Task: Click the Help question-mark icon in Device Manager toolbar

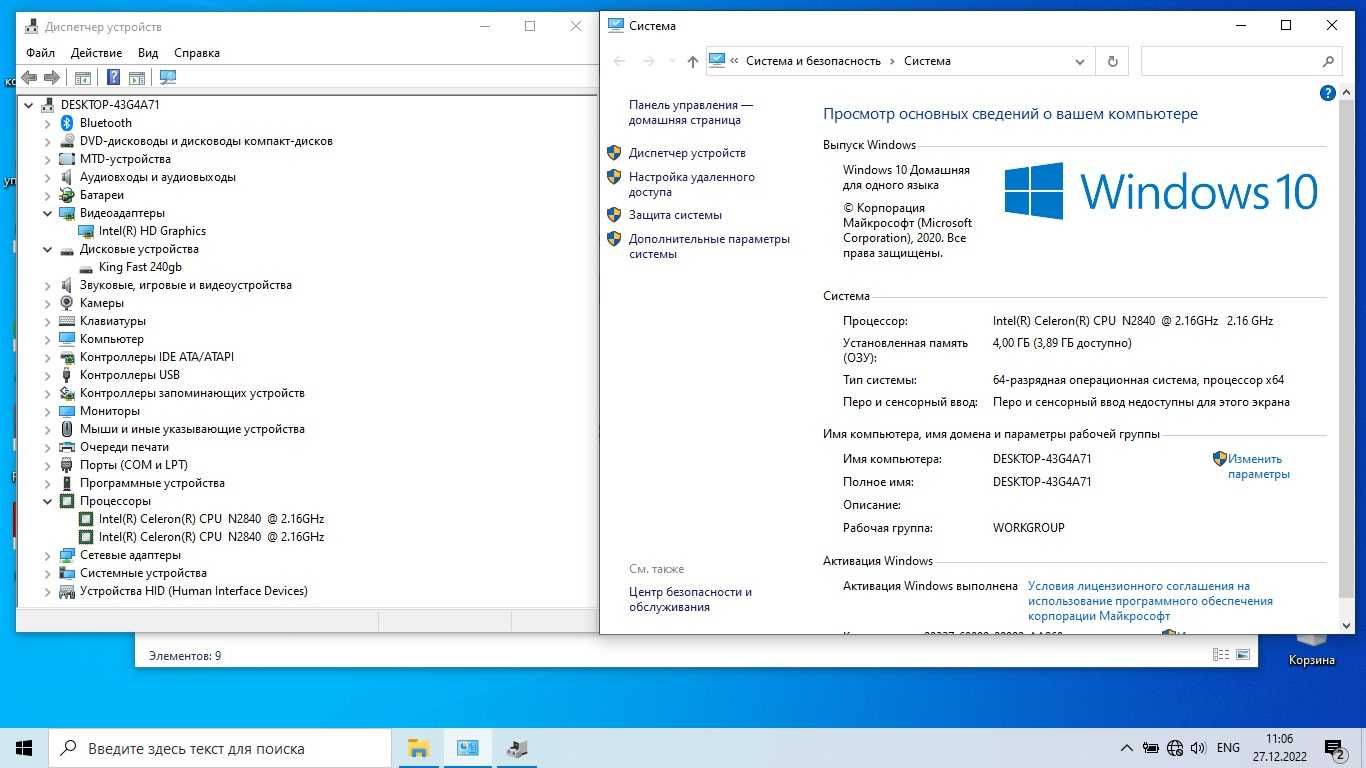Action: point(113,77)
